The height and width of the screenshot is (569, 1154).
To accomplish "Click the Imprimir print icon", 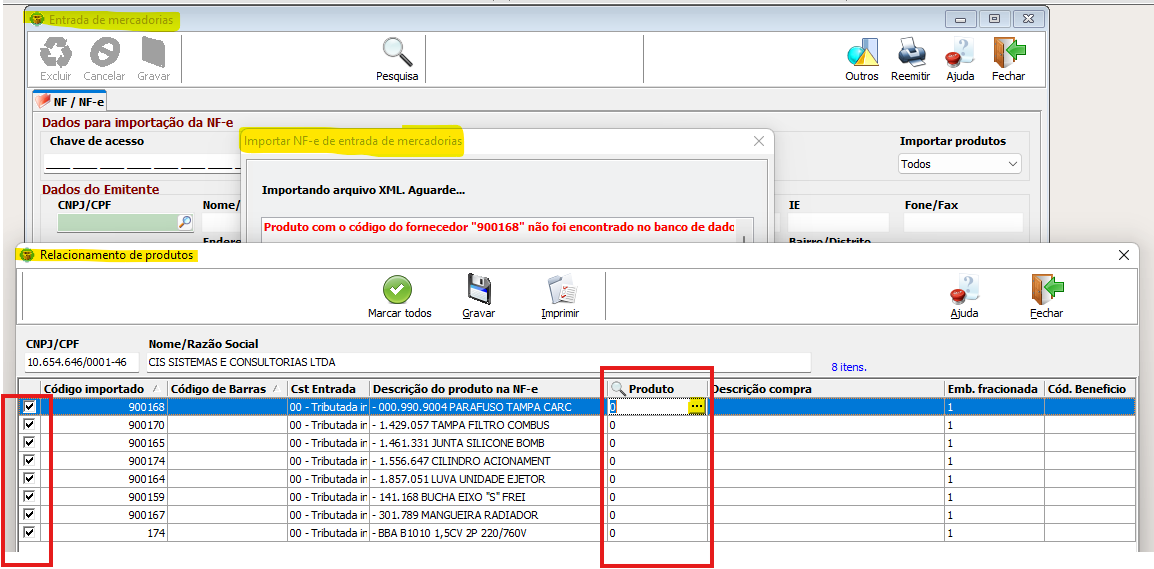I will point(559,290).
